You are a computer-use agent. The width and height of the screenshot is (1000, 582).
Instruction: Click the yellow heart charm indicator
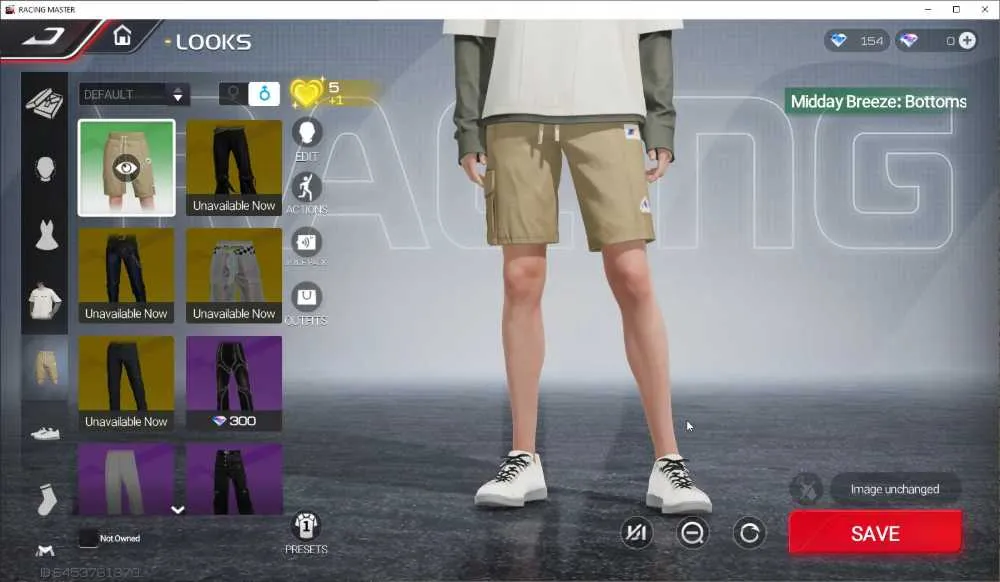307,93
